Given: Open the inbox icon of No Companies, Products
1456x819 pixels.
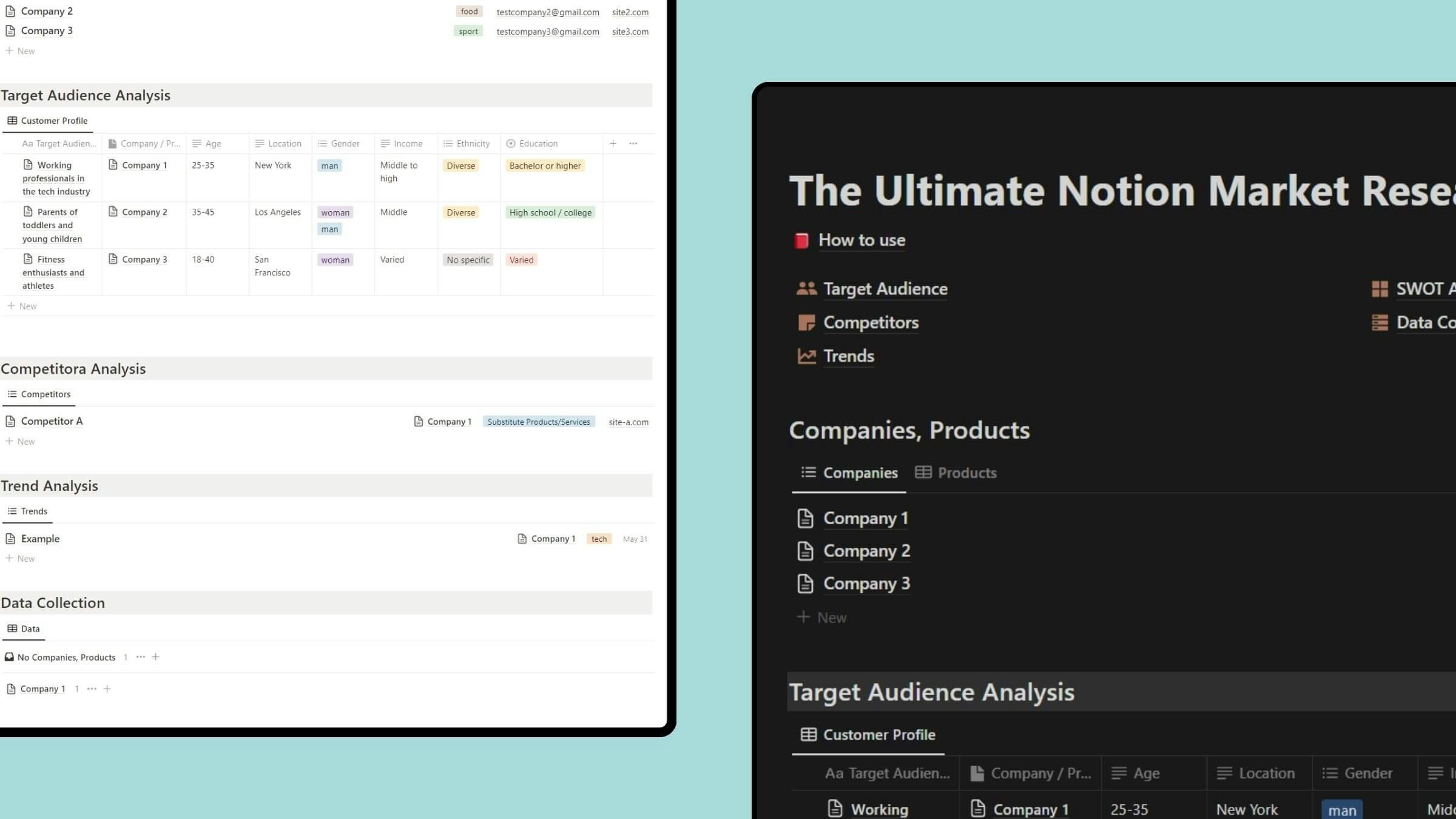Looking at the screenshot, I should [x=9, y=657].
